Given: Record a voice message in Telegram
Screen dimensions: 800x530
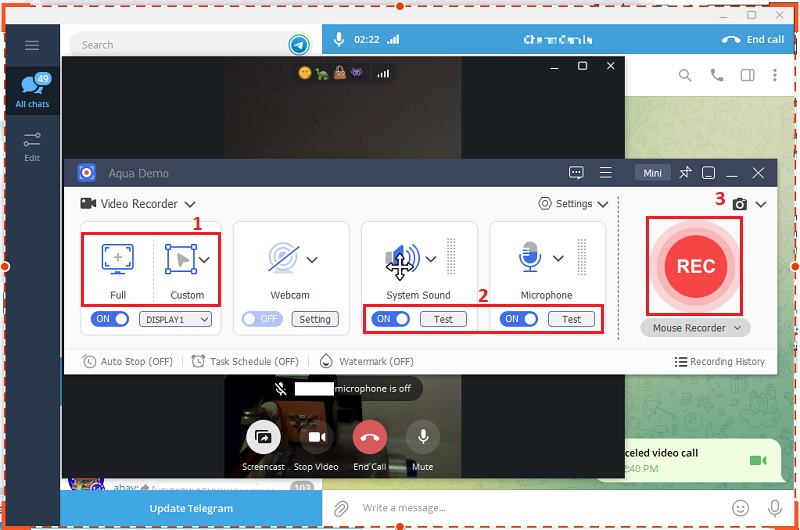Looking at the screenshot, I should (774, 508).
